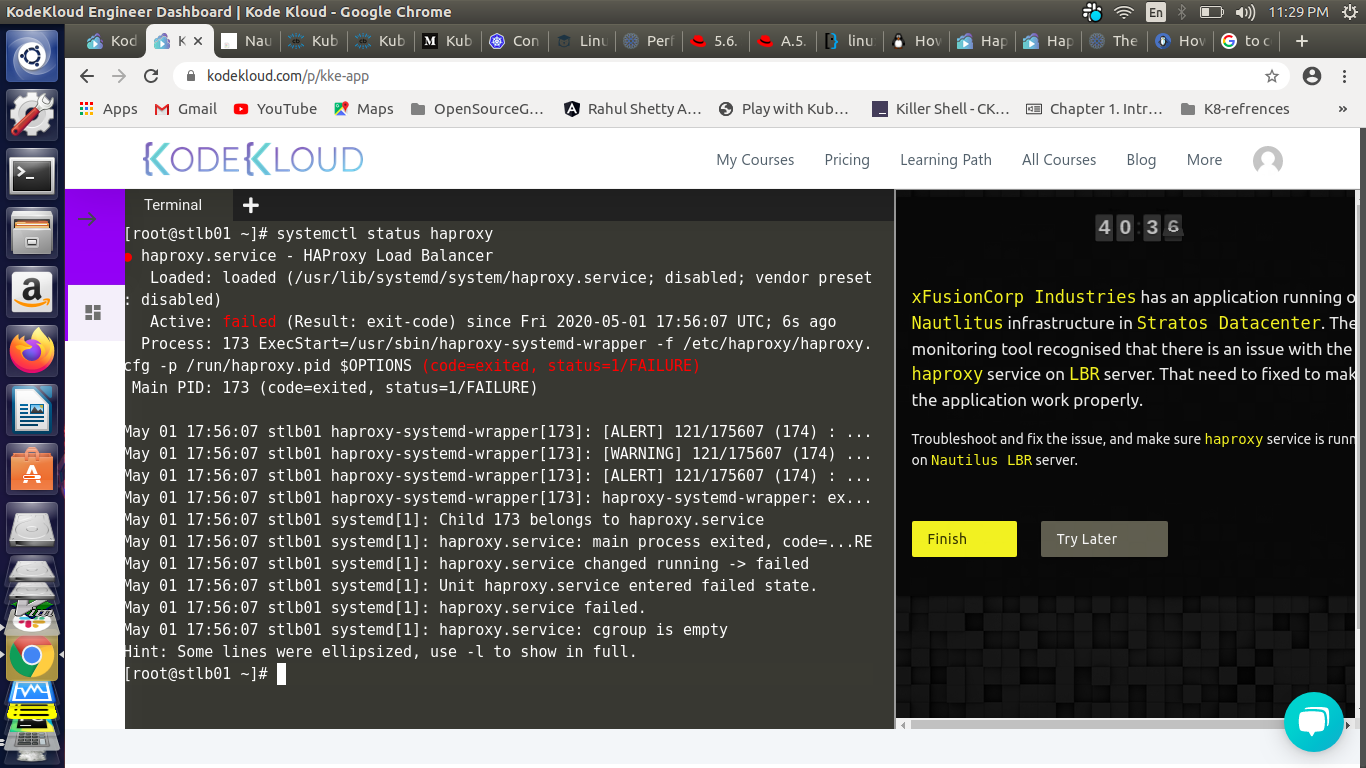Open Terminal app from the dock
Viewport: 1366px width, 768px height.
coord(32,176)
